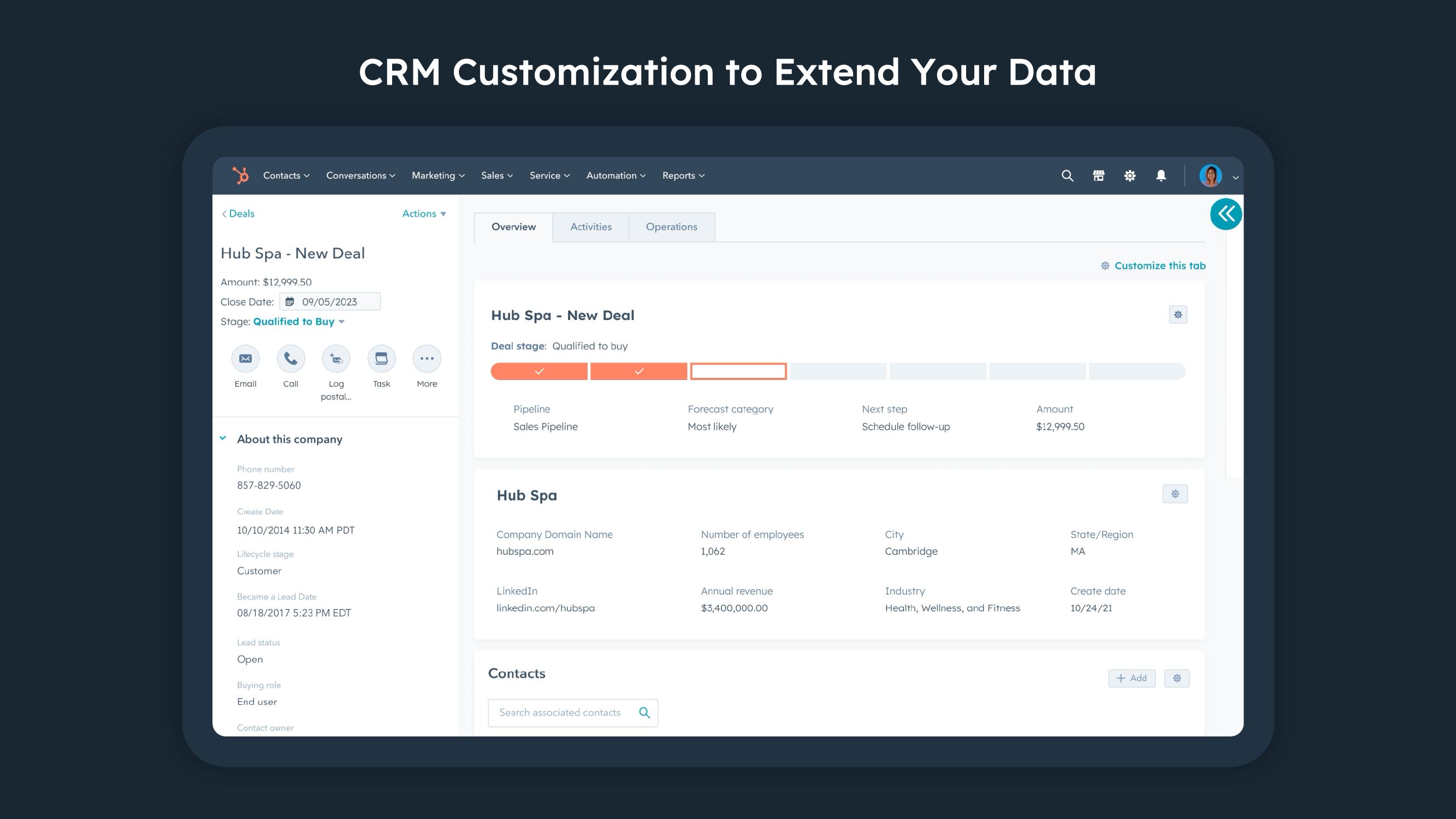The height and width of the screenshot is (819, 1456).
Task: Change stage via Qualified to Buy dropdown
Action: [298, 322]
